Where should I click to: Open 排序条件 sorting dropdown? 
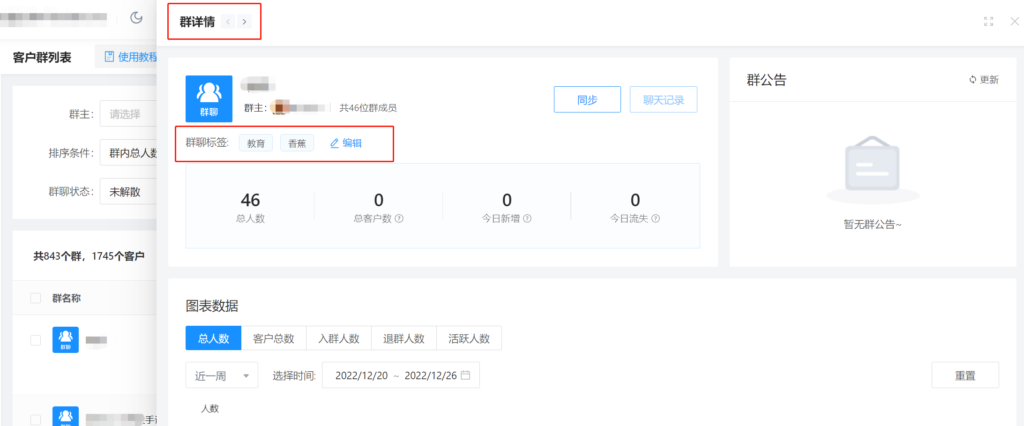click(129, 153)
